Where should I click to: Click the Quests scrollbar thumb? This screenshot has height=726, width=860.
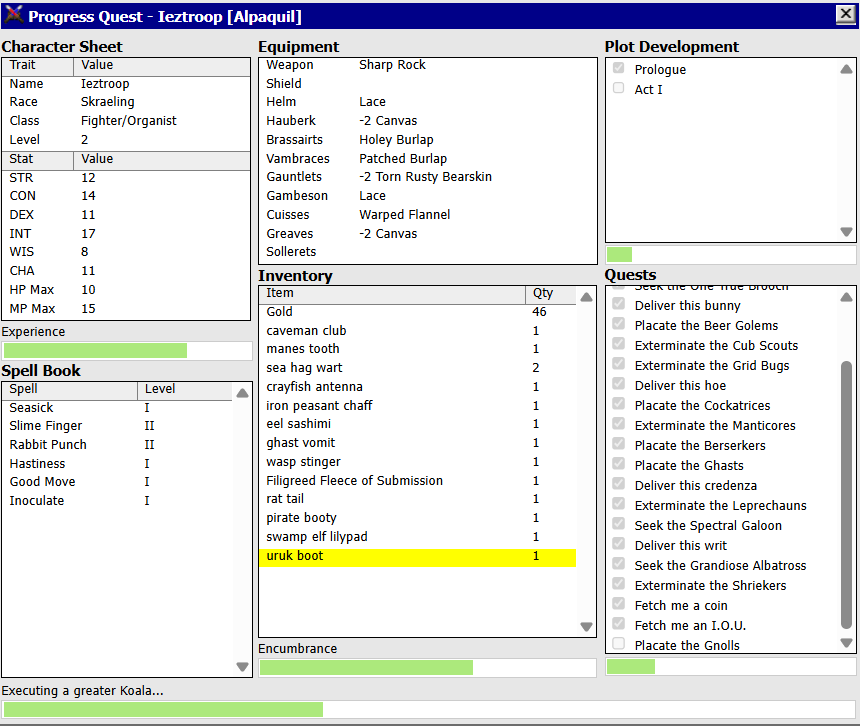tap(846, 495)
